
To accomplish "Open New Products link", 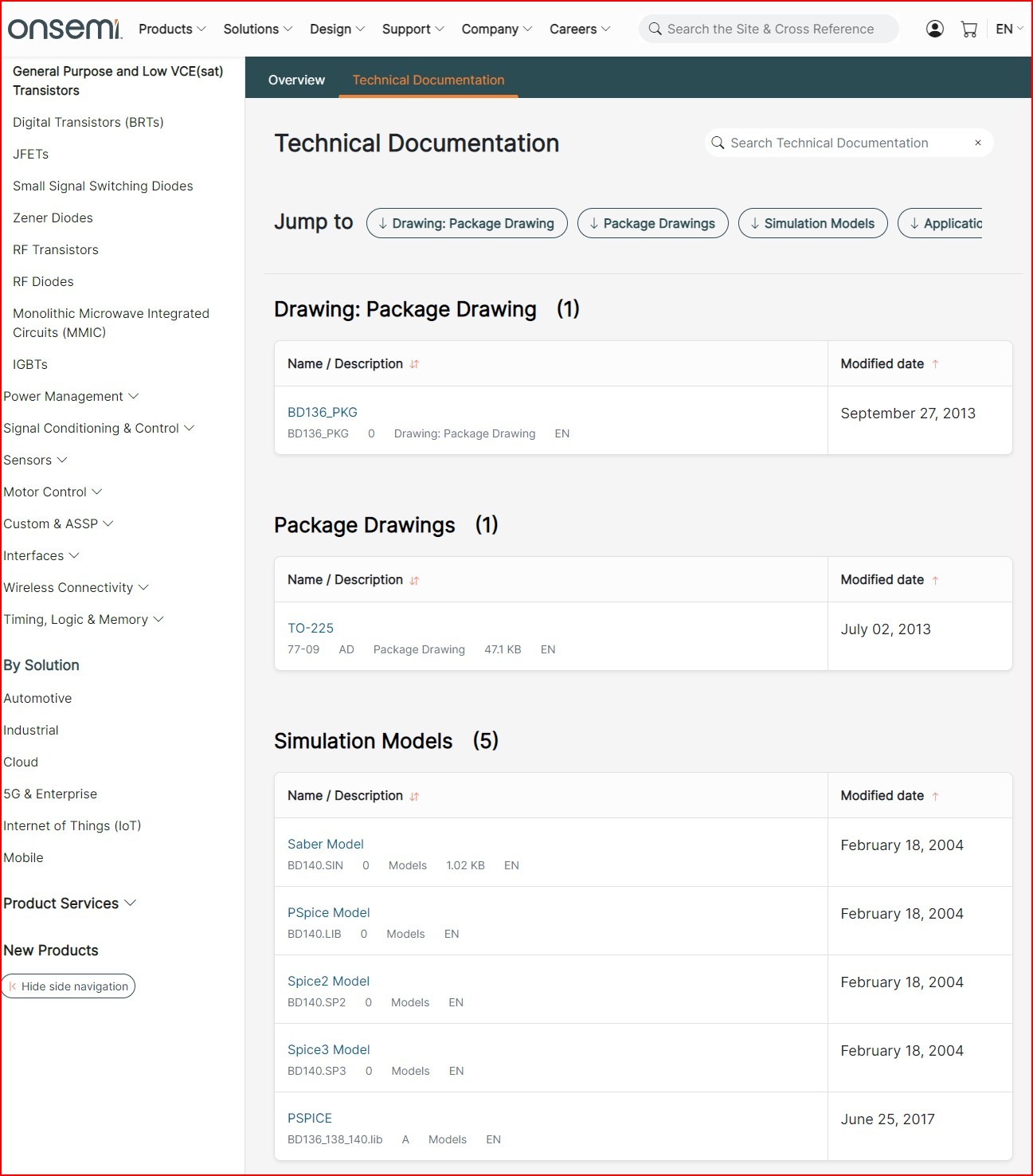I will (x=51, y=950).
